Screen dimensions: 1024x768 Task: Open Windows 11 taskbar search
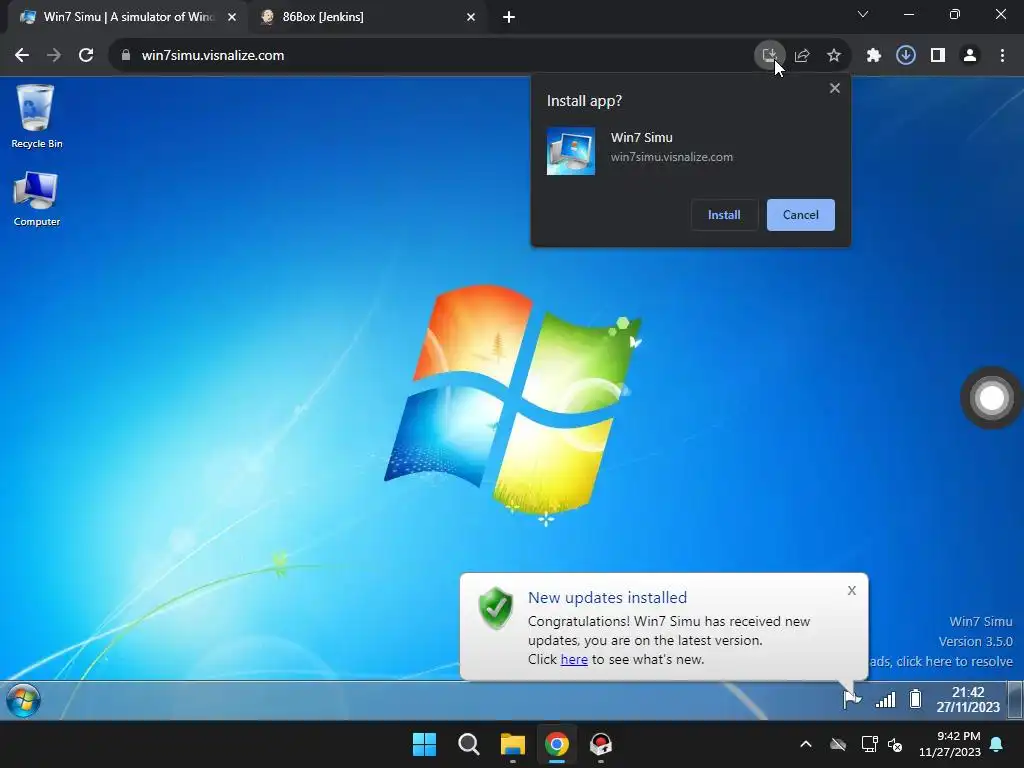tap(468, 744)
